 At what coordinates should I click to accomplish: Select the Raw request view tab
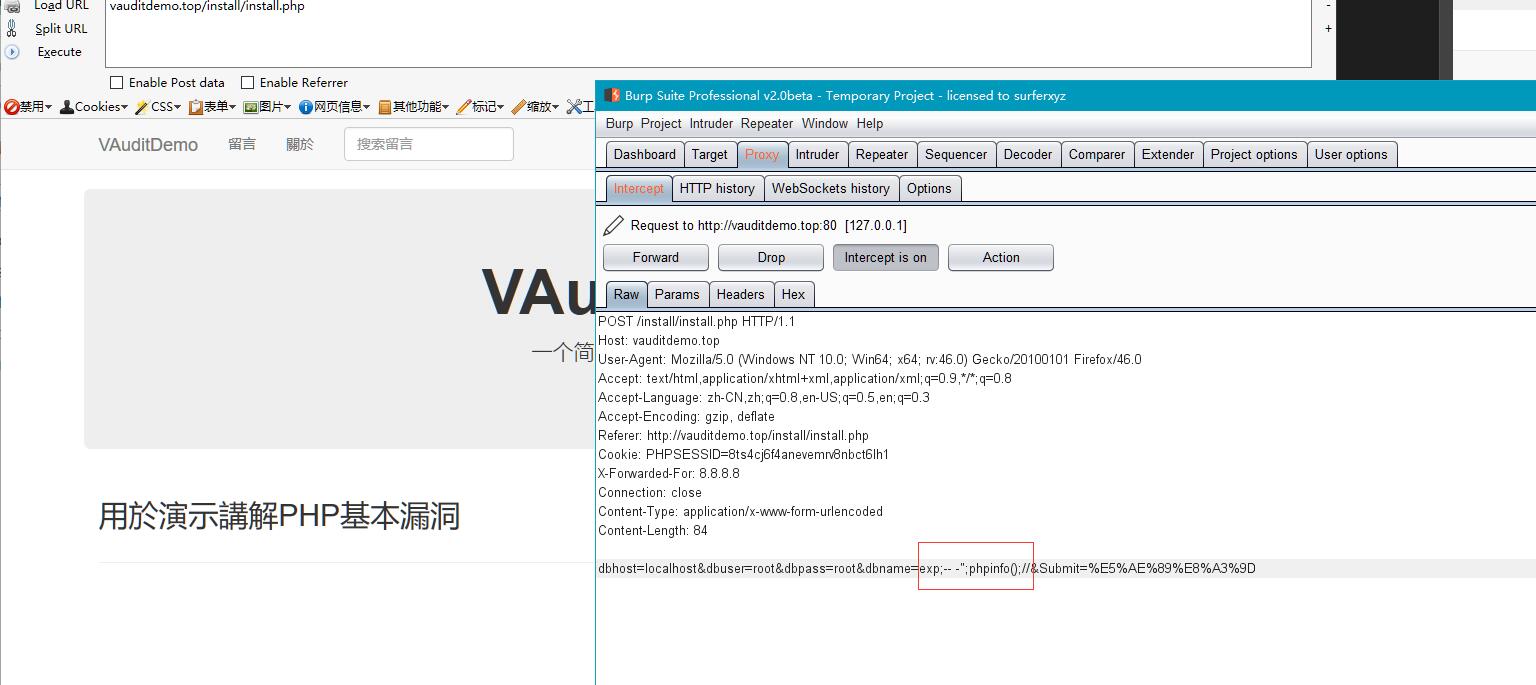tap(627, 295)
